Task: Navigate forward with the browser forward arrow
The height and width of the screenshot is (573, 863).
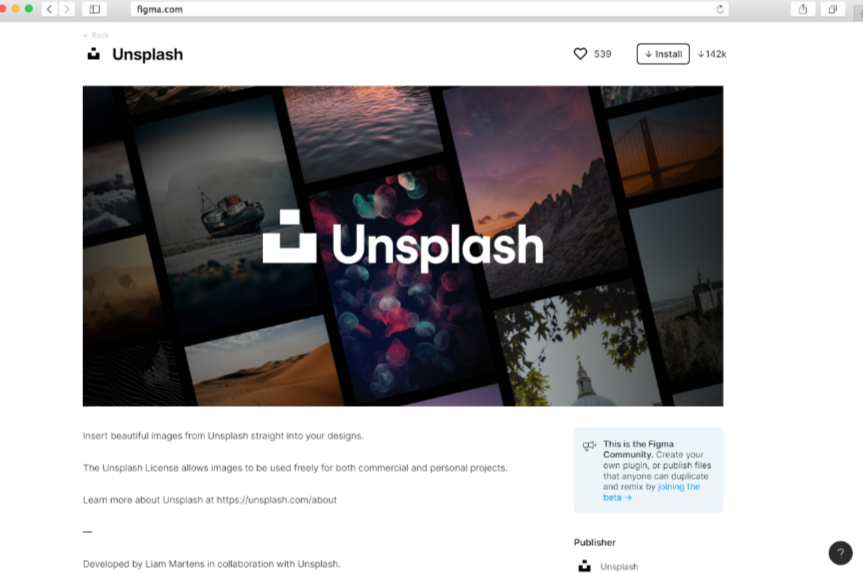Action: click(67, 9)
